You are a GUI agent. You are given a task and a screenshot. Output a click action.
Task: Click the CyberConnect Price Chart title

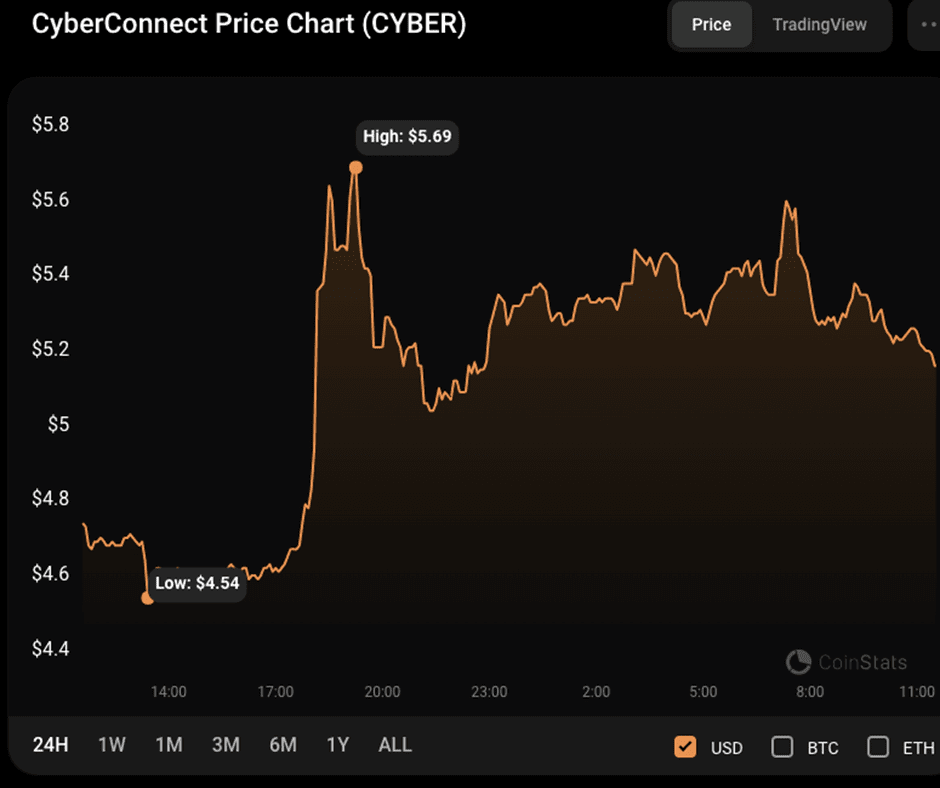pos(249,24)
